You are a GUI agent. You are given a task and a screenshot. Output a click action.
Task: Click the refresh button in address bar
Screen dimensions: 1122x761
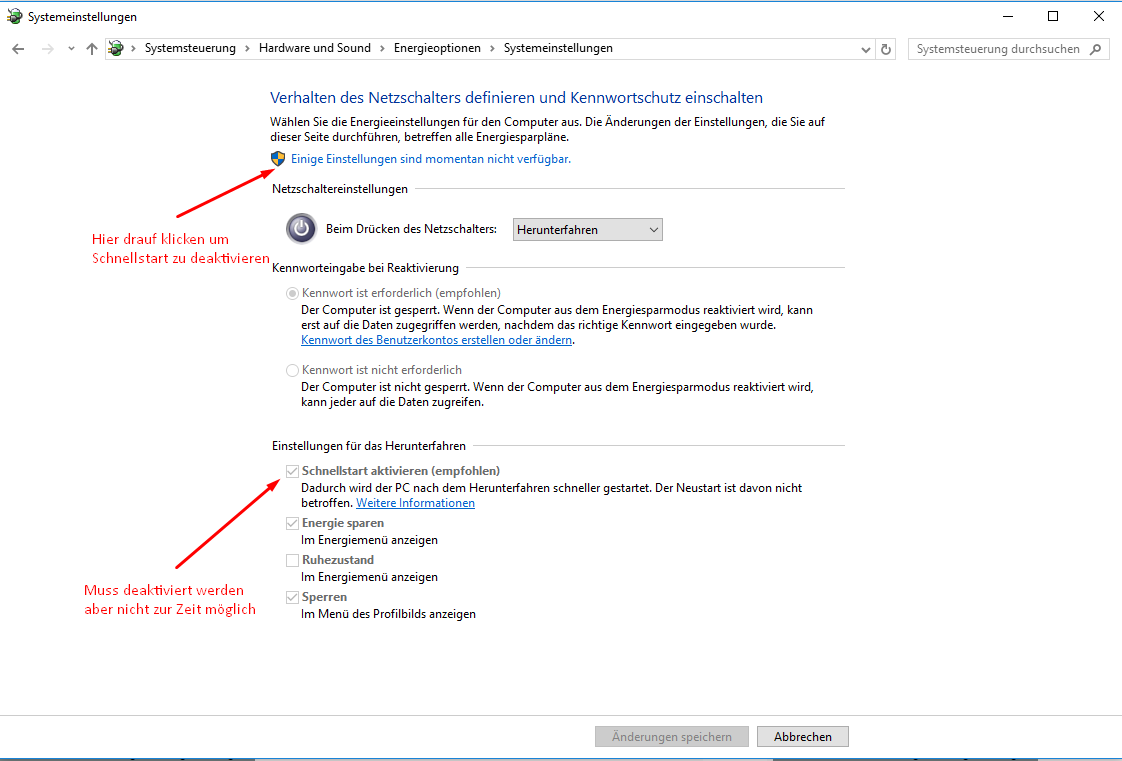pos(886,49)
